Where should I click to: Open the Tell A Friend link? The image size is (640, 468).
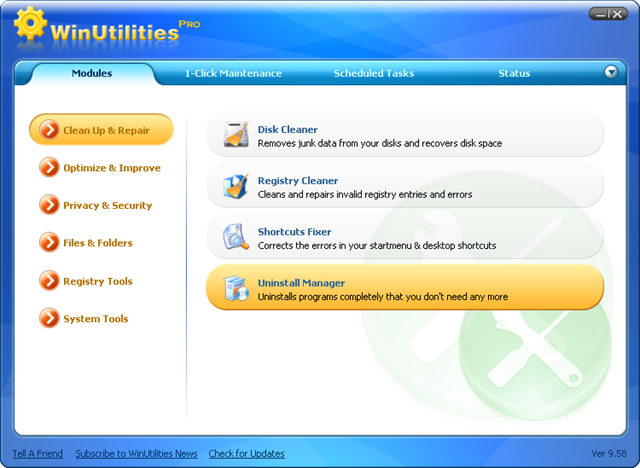coord(38,454)
